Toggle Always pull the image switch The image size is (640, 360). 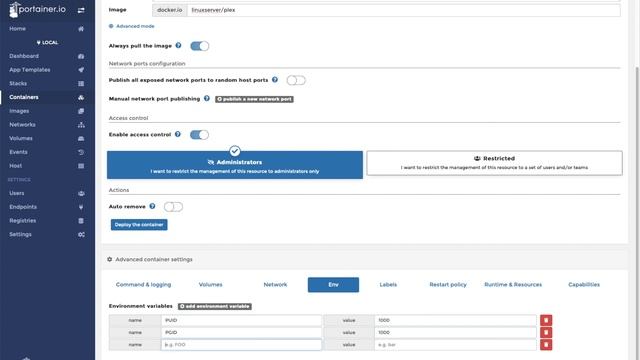tap(200, 46)
